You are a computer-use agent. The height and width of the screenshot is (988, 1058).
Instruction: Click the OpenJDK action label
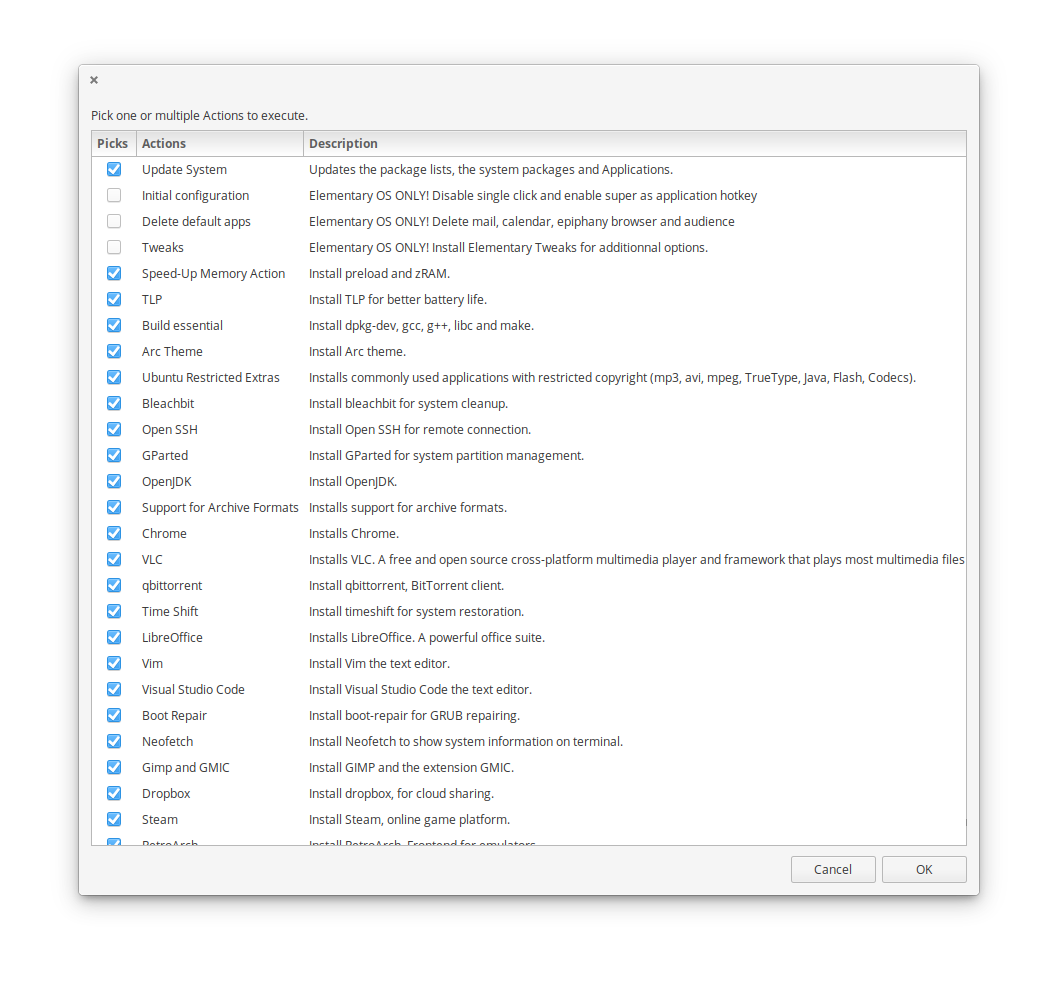(x=167, y=481)
